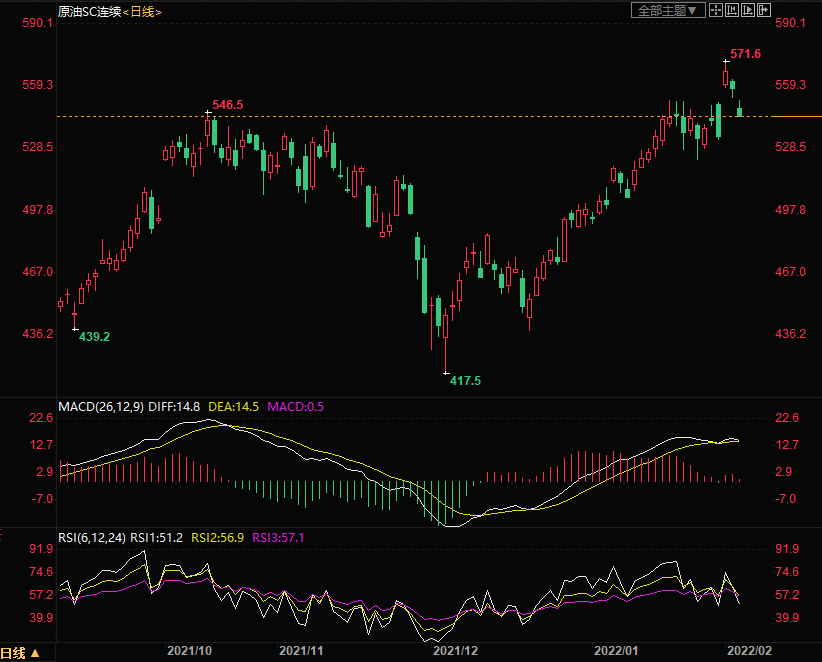Screen dimensions: 822x662
Task: Open the 全部主题 dropdown
Action: [667, 10]
